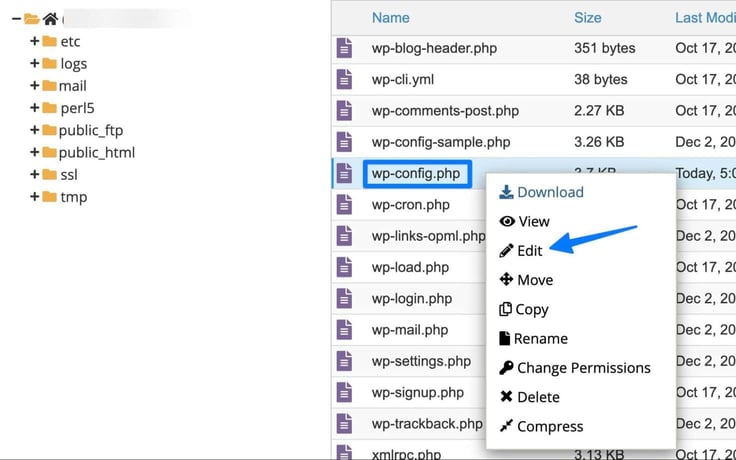
Task: Open the public_html folder in tree
Action: point(97,153)
